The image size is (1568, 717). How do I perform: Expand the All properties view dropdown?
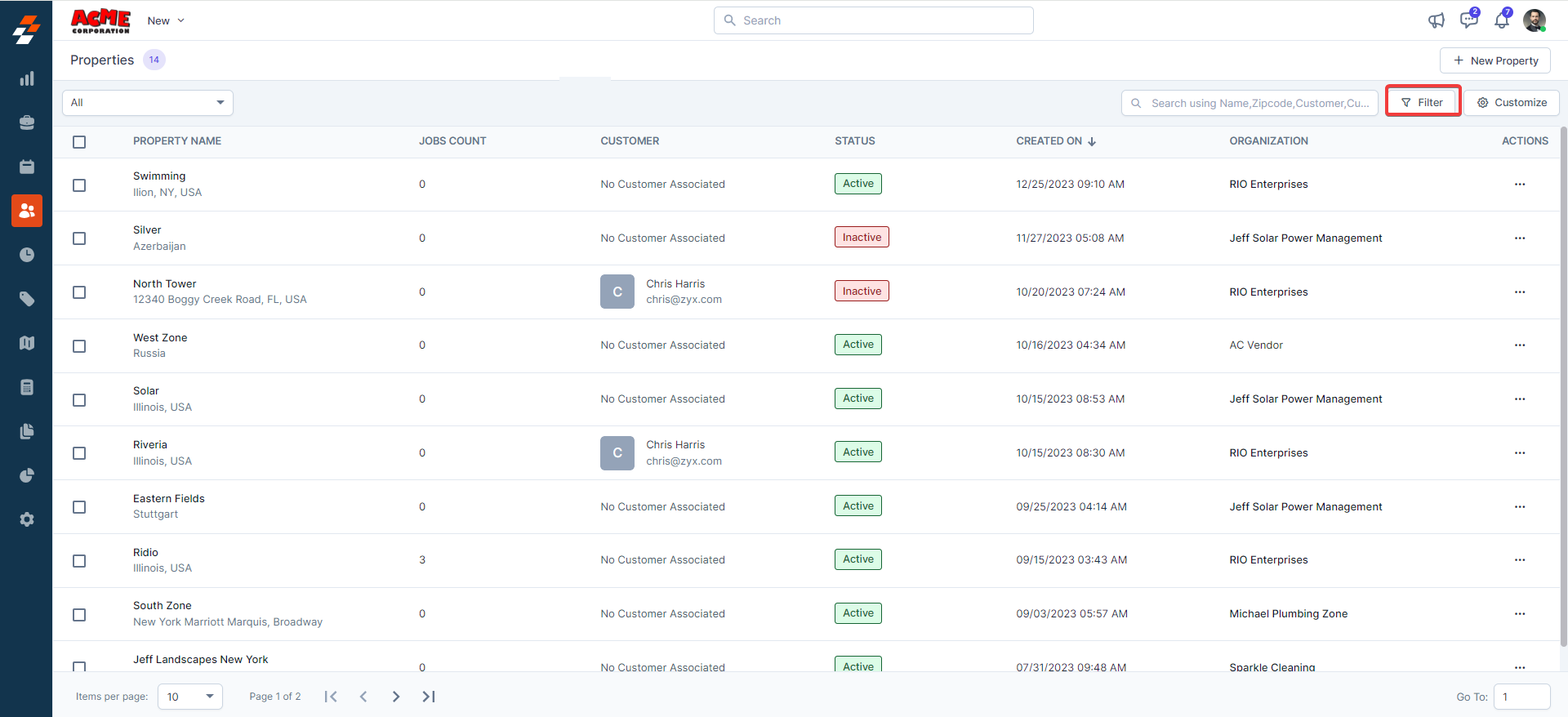[x=148, y=103]
